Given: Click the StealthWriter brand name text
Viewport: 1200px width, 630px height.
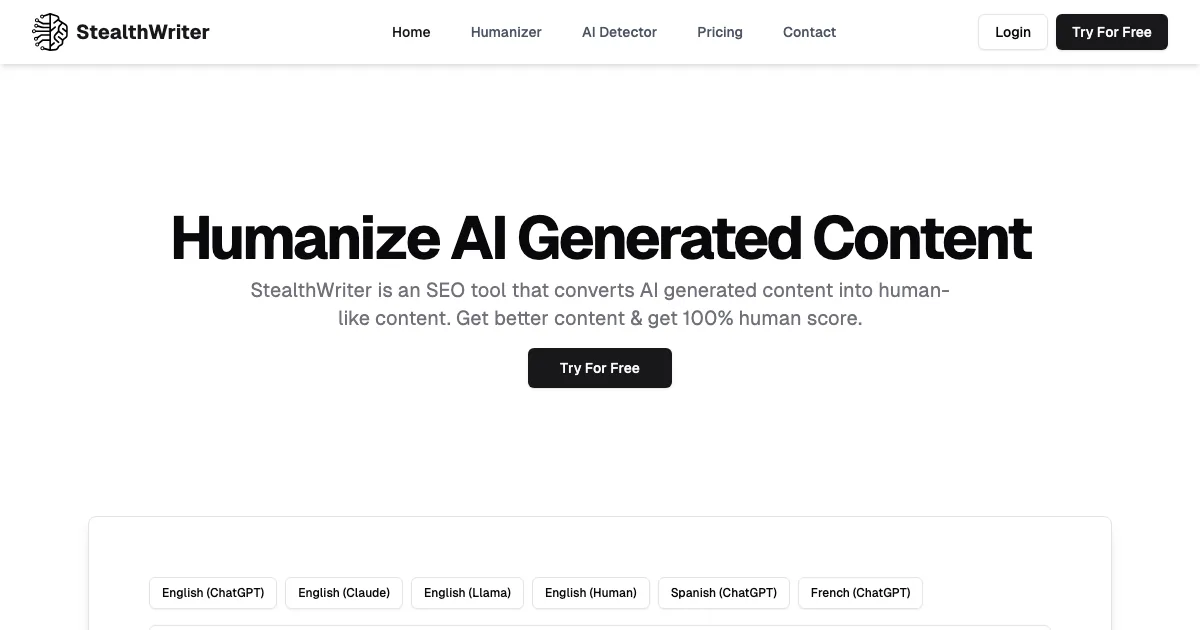Looking at the screenshot, I should 142,32.
